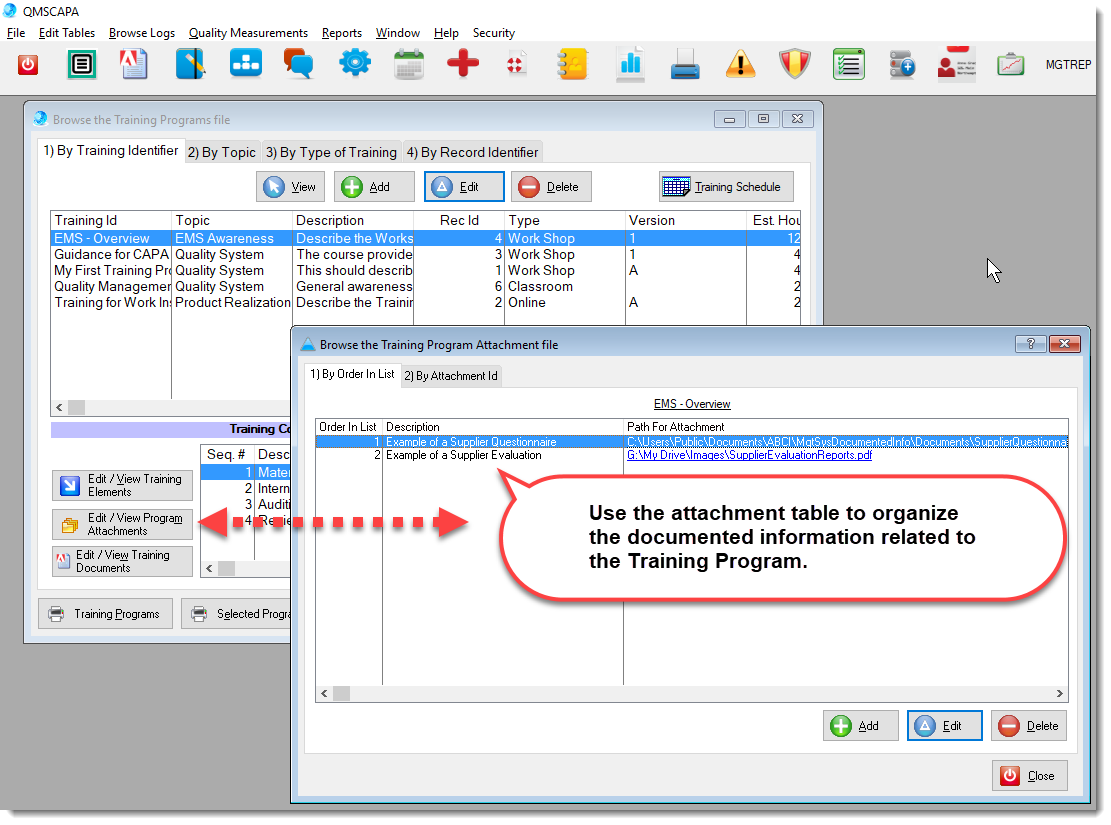Click the Adobe document toolbar icon
This screenshot has height=825, width=1111.
134,64
